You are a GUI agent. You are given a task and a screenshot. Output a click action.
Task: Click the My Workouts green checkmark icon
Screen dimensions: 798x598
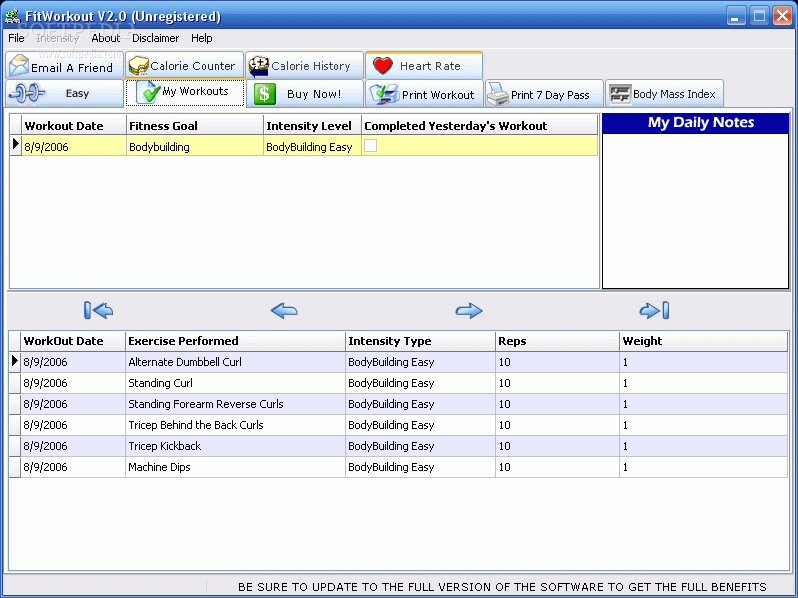pos(149,92)
